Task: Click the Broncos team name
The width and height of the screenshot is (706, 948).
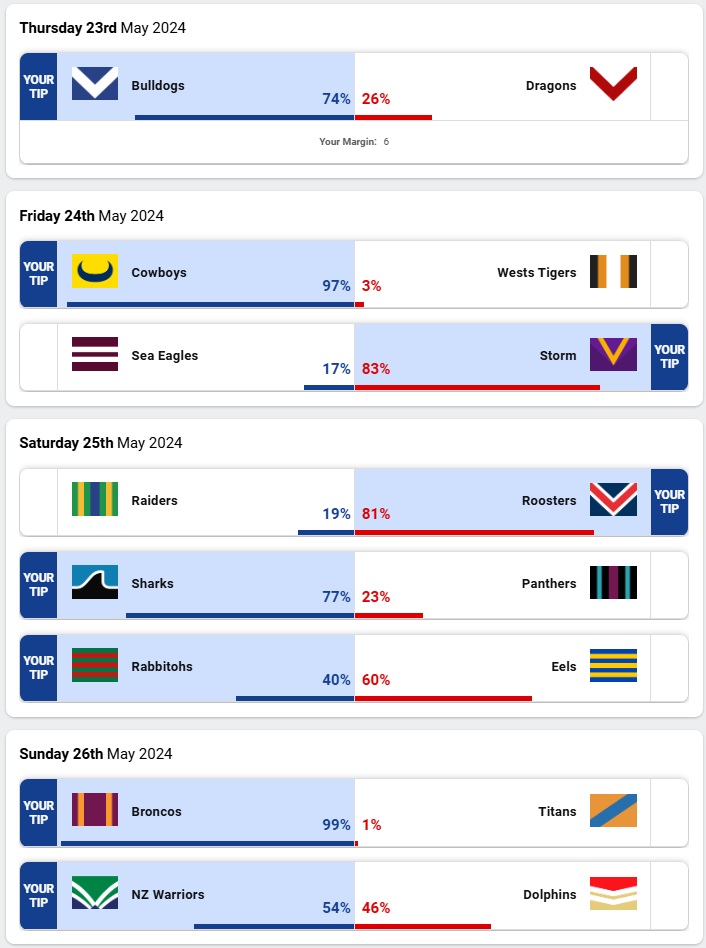Action: point(157,811)
